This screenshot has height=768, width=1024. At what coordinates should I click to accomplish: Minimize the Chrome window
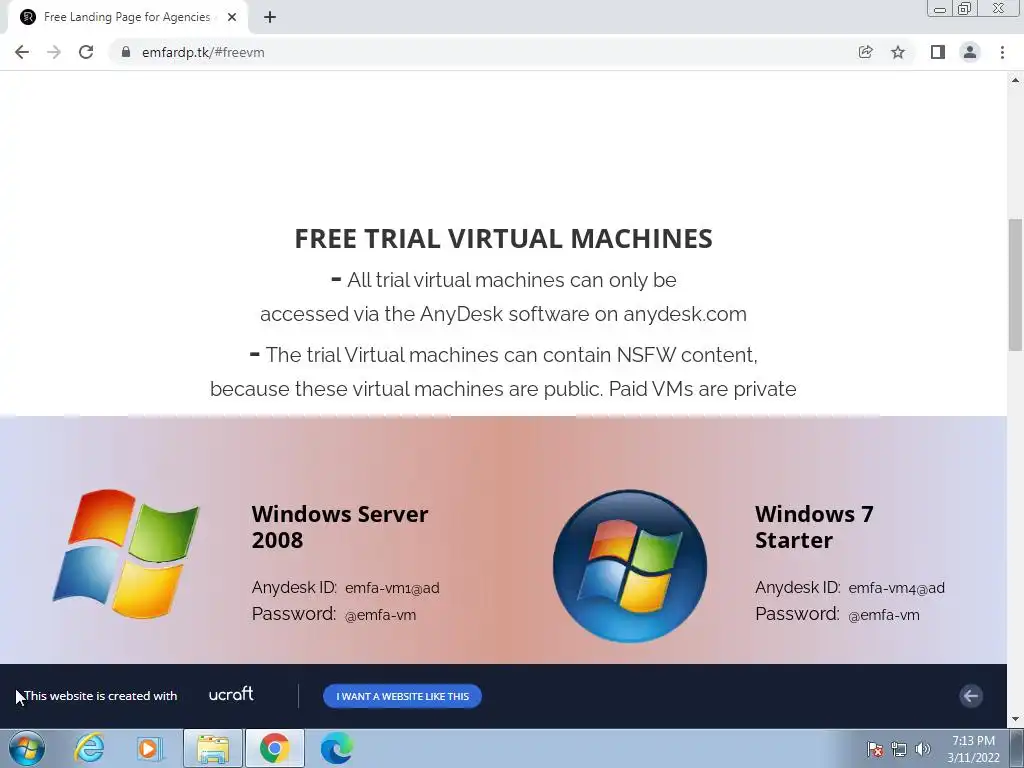pos(940,8)
